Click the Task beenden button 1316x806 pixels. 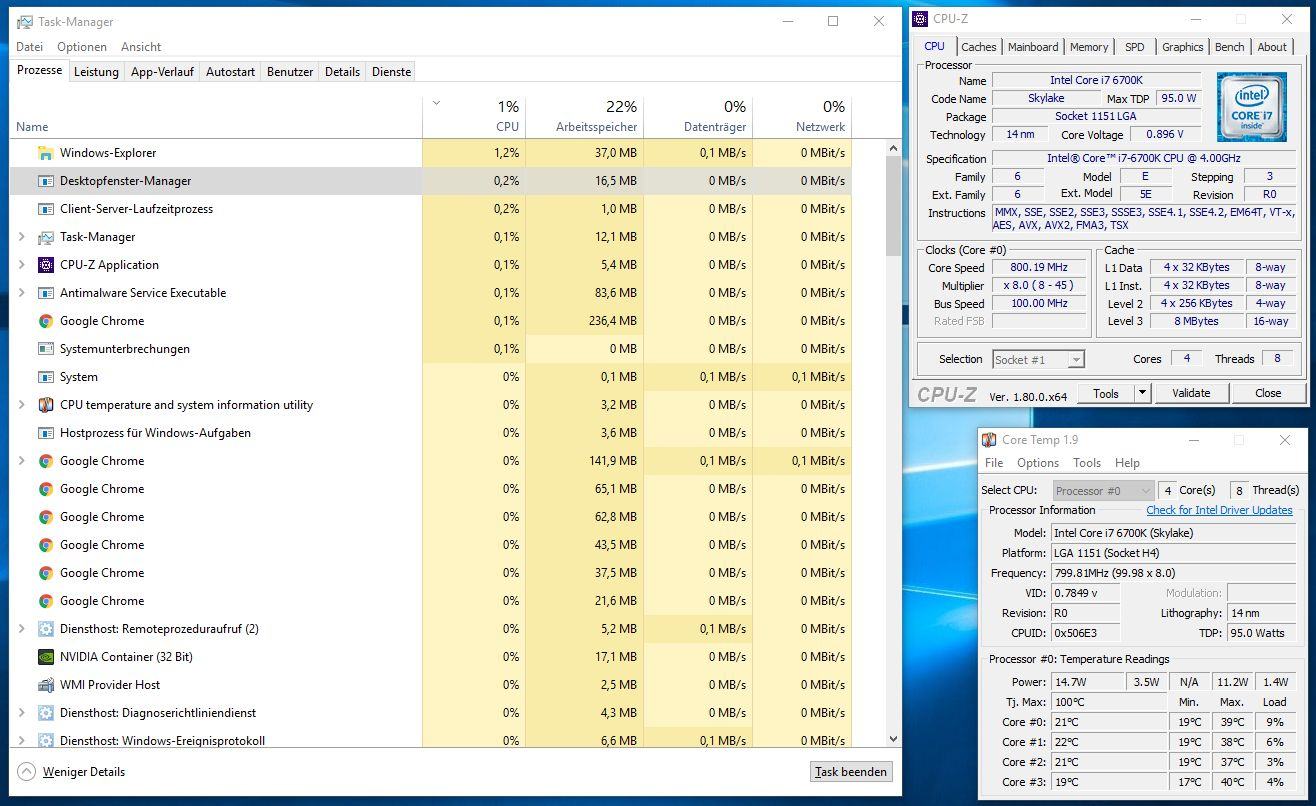pyautogui.click(x=851, y=772)
